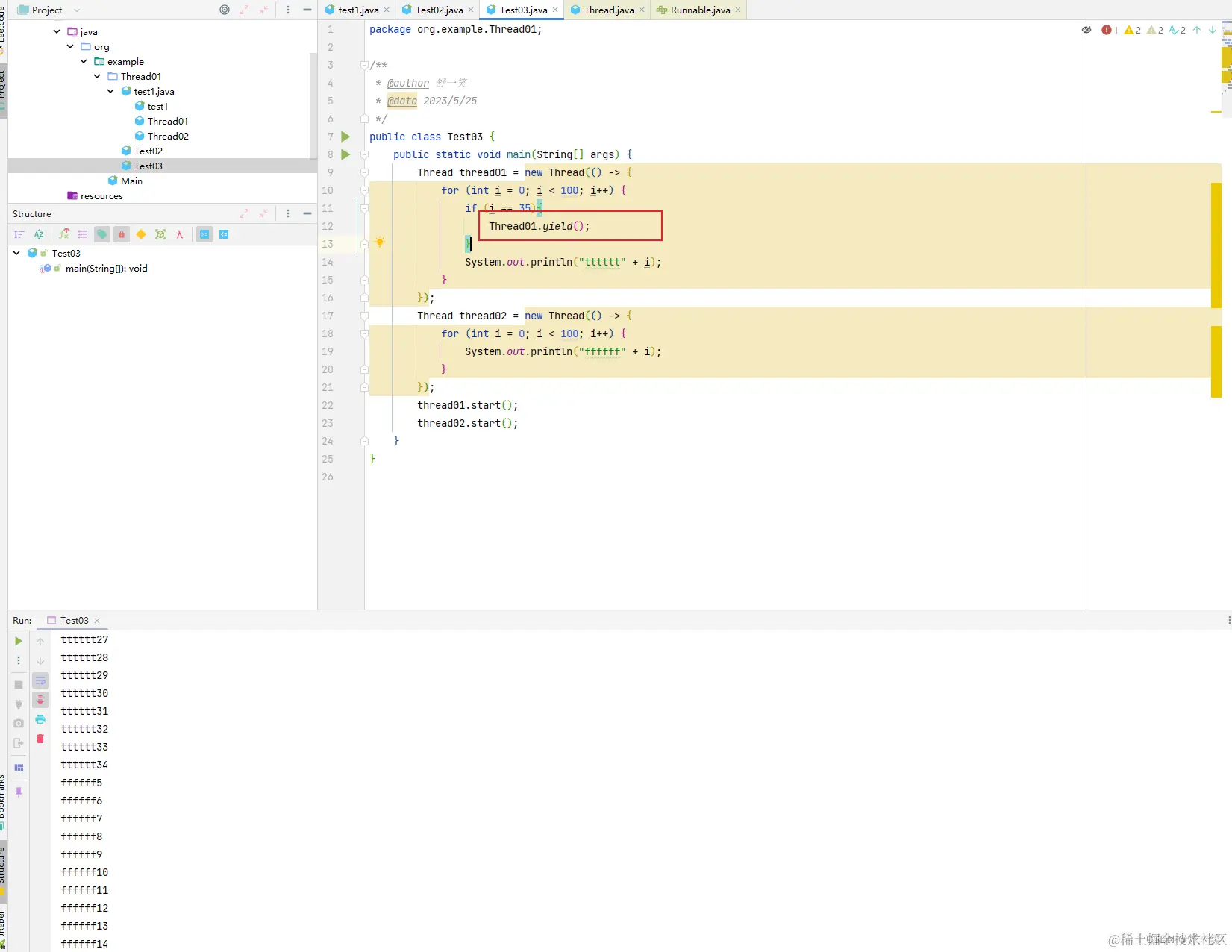Go to previous highlighted error arrow

pyautogui.click(x=1197, y=30)
